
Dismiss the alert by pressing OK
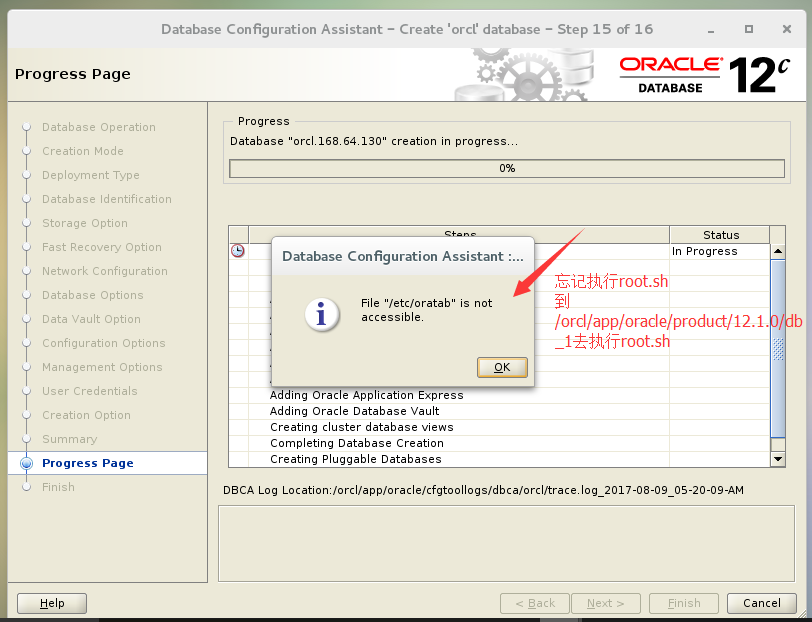(502, 367)
